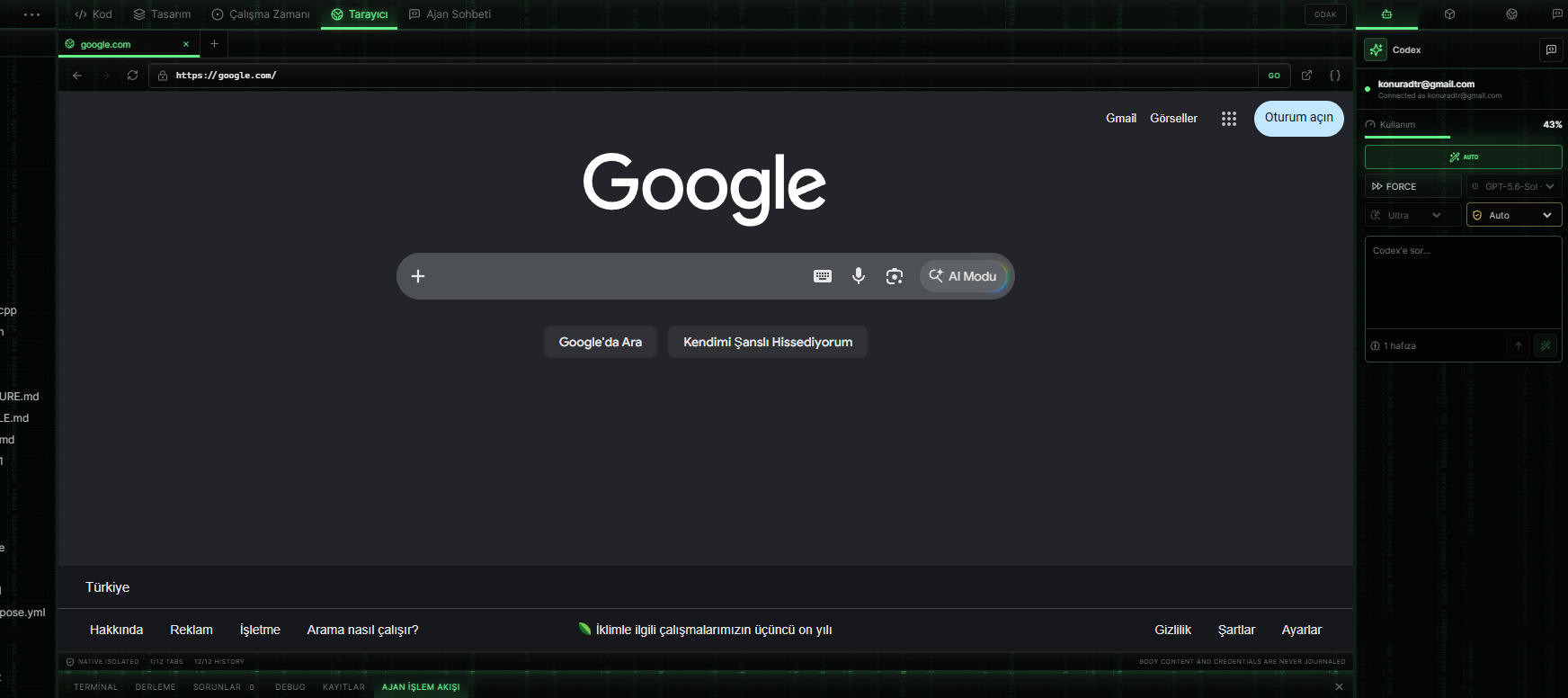The width and height of the screenshot is (1568, 698).
Task: Open the Ayarlar footer link
Action: point(1301,630)
